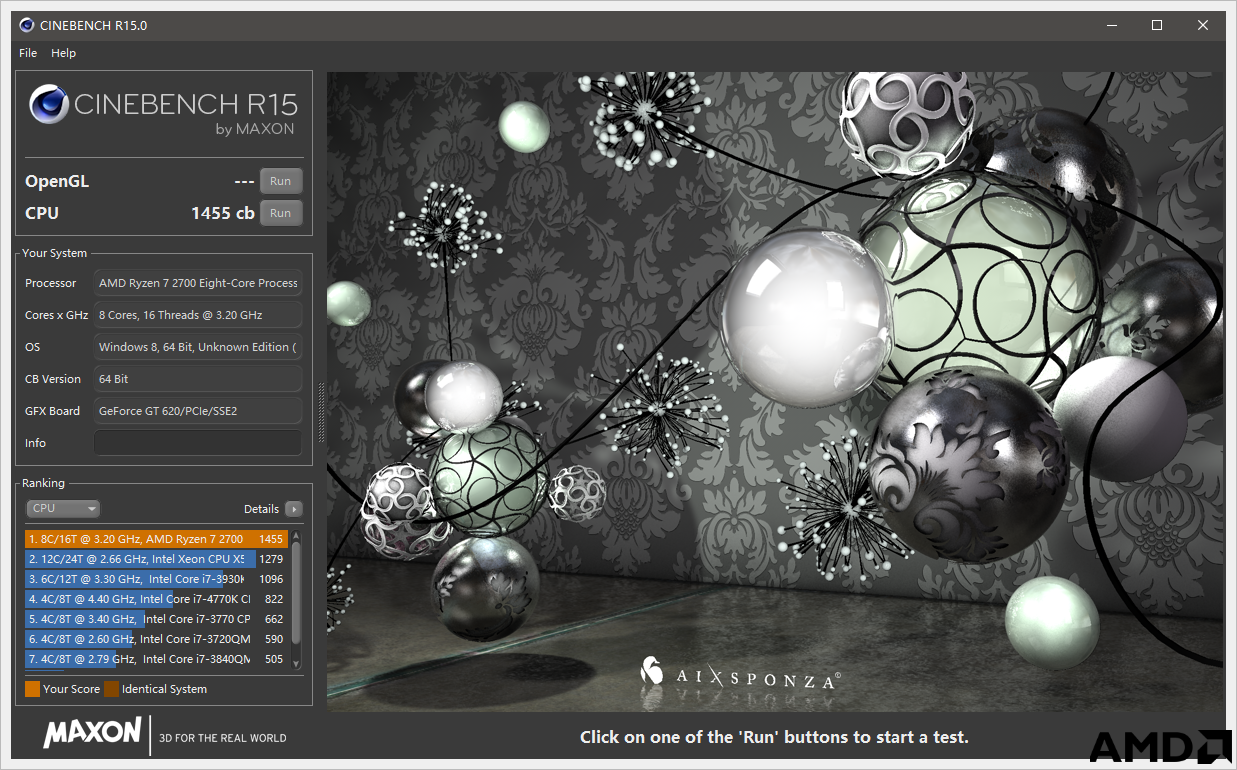Click the Cinema 4D sphere logo
Viewport: 1237px width, 770px height.
[49, 104]
